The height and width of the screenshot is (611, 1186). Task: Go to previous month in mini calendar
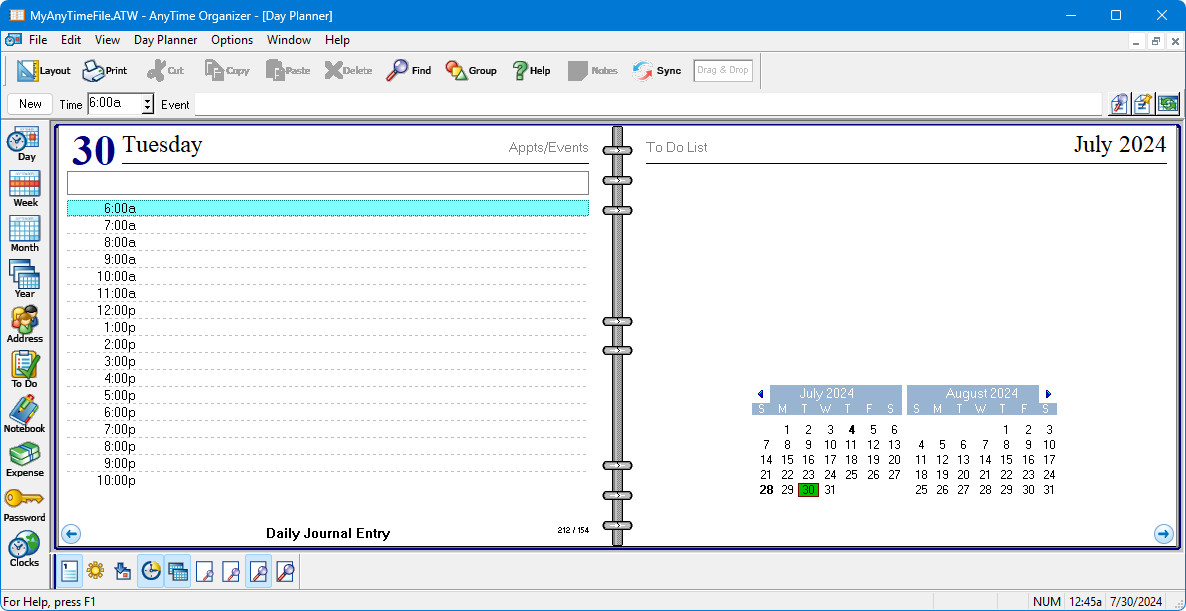pyautogui.click(x=760, y=394)
